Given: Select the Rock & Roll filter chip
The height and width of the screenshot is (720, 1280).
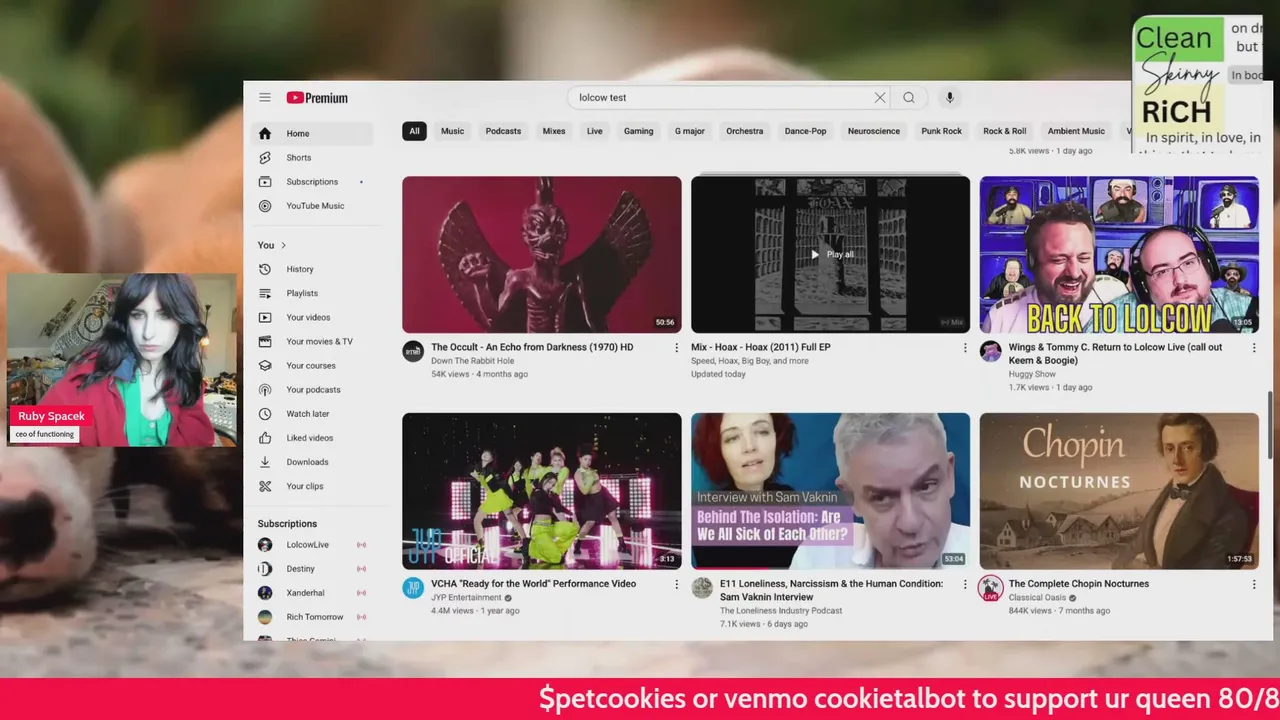Looking at the screenshot, I should 1005,131.
